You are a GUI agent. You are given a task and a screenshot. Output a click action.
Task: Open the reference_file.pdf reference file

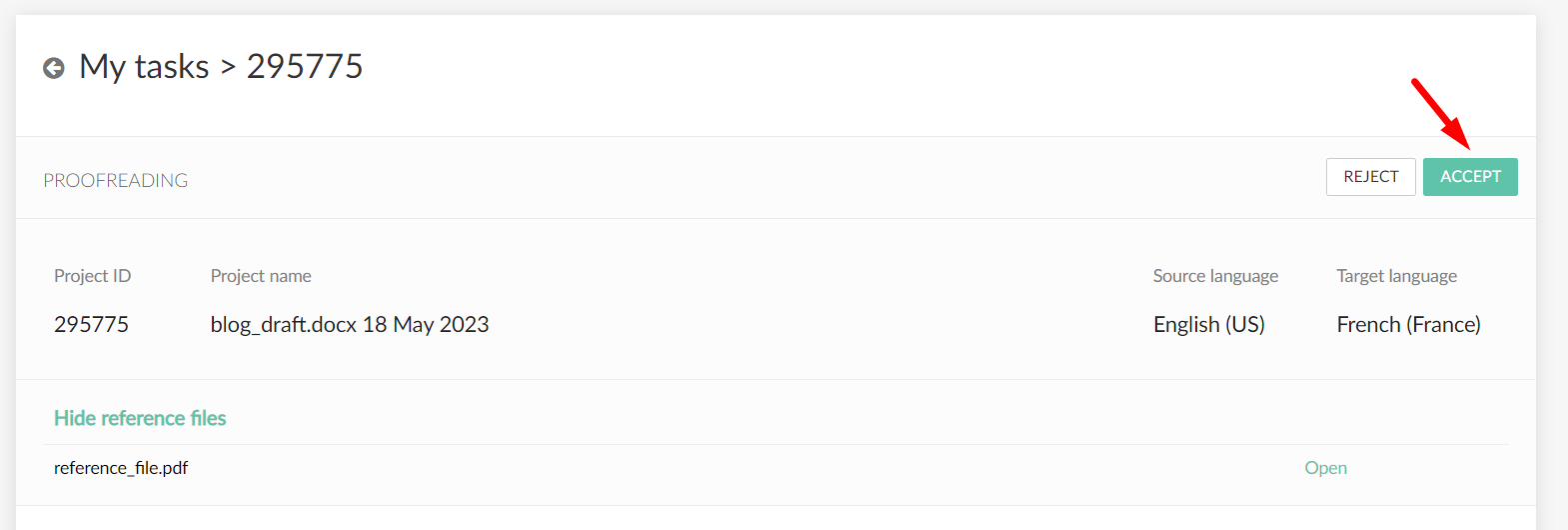1325,468
